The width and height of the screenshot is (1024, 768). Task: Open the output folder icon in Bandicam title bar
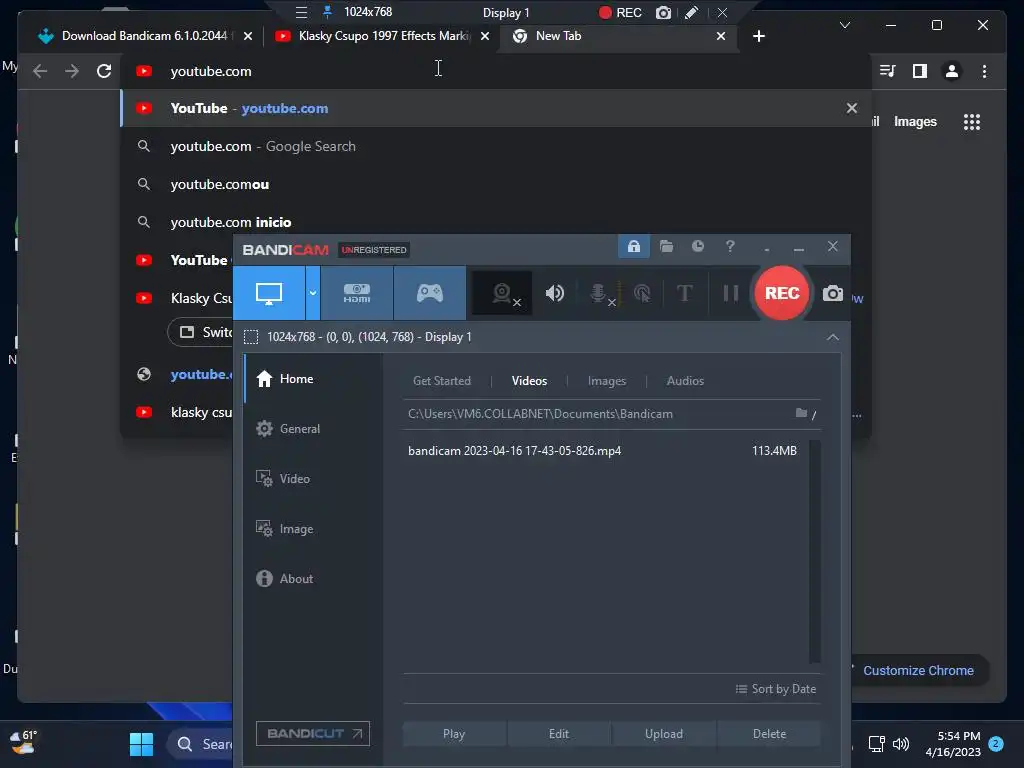(666, 246)
